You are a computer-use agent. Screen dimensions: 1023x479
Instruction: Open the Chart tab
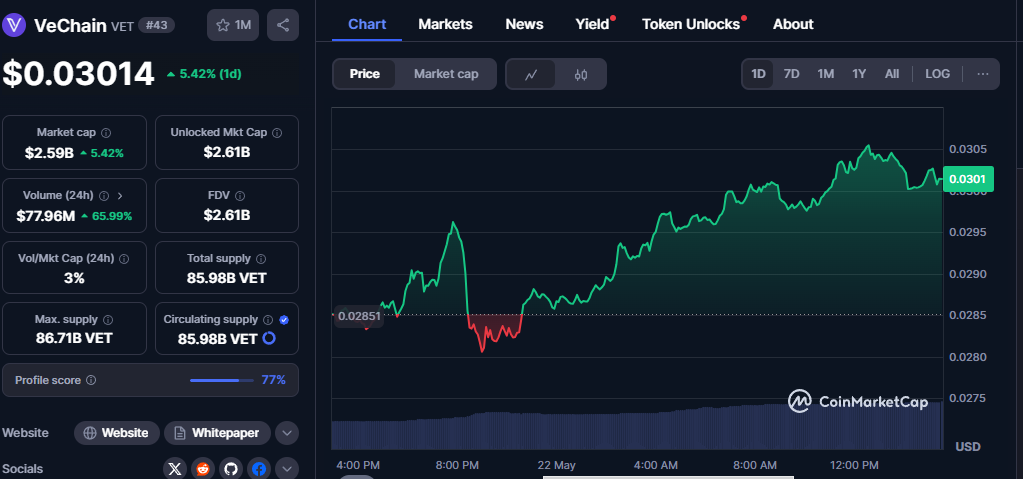[367, 25]
